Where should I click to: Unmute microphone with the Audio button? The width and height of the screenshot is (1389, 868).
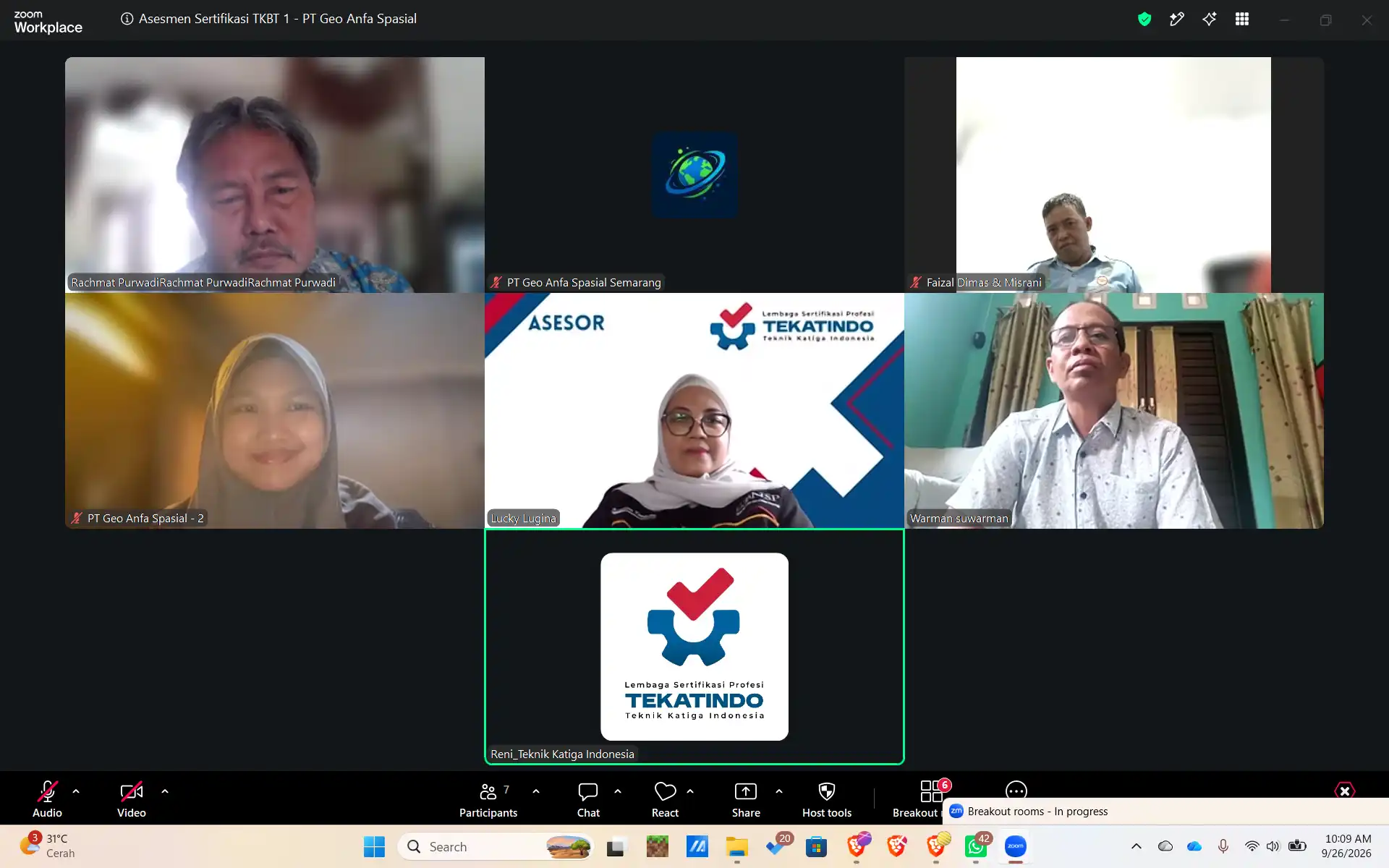point(47,799)
